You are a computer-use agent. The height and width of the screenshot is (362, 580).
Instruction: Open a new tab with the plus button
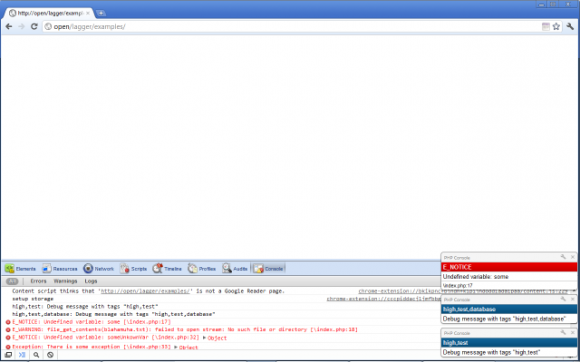pos(101,13)
